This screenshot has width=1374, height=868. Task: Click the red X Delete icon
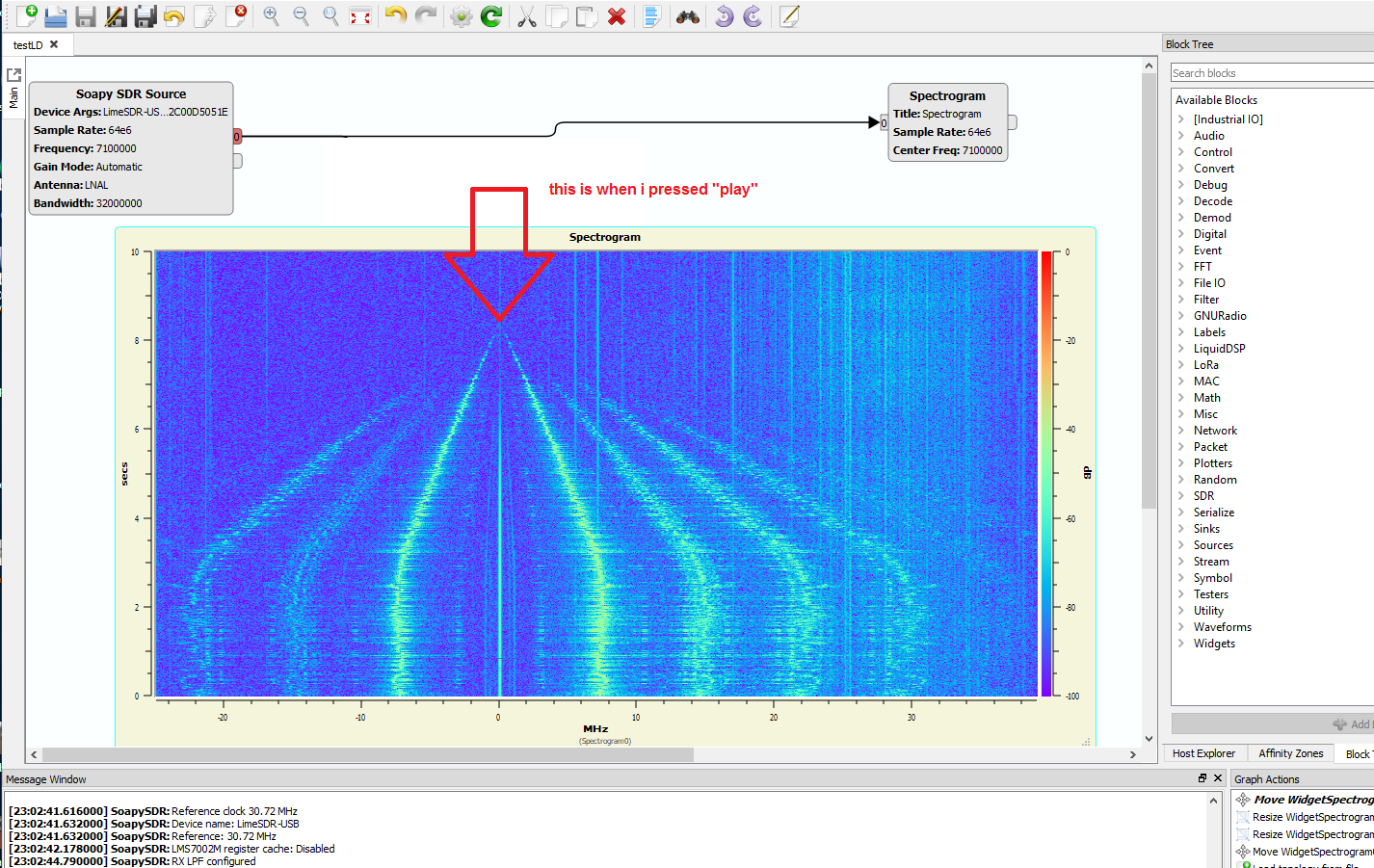(617, 16)
